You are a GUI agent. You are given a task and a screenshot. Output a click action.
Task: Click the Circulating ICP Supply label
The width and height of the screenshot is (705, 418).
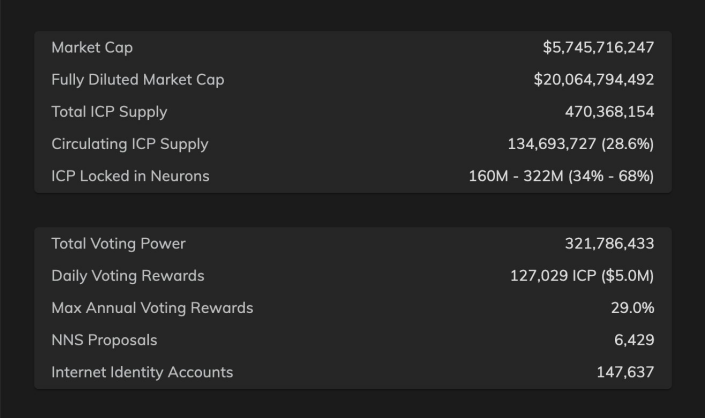pyautogui.click(x=130, y=144)
